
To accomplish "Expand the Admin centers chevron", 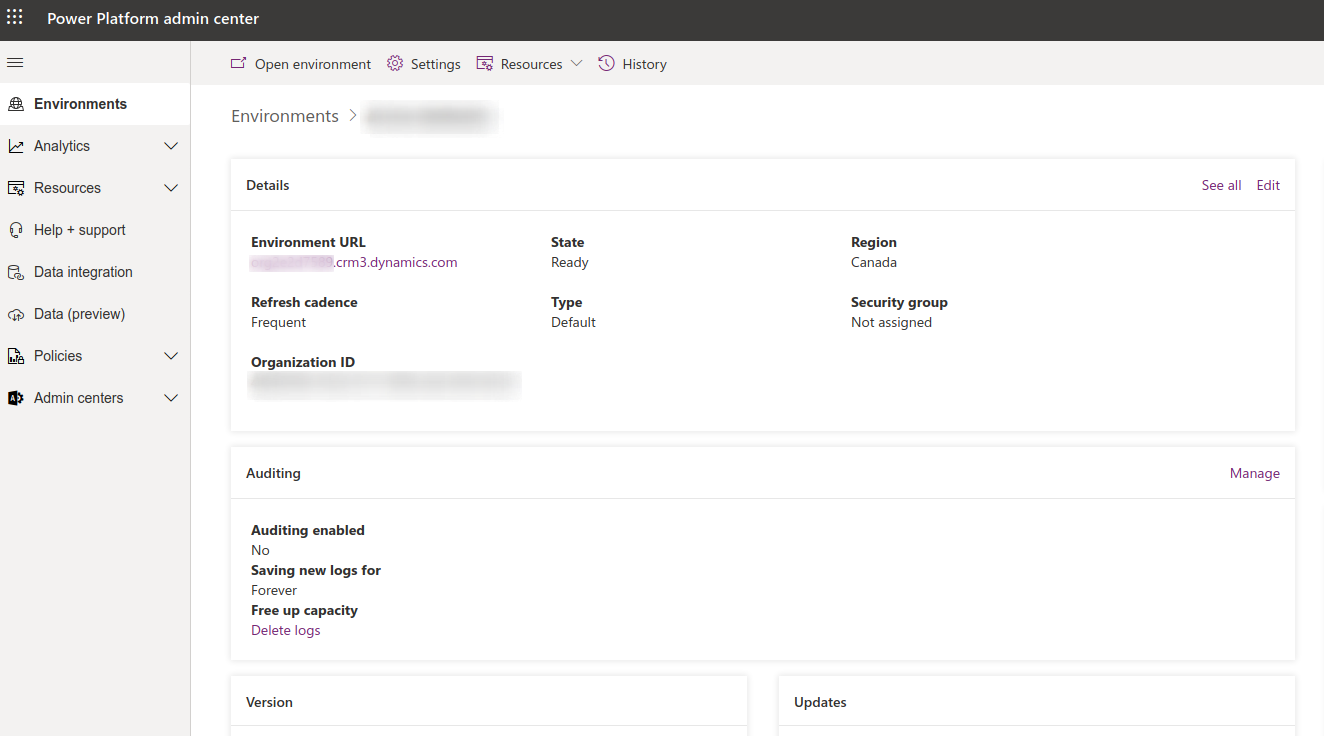I will (171, 398).
